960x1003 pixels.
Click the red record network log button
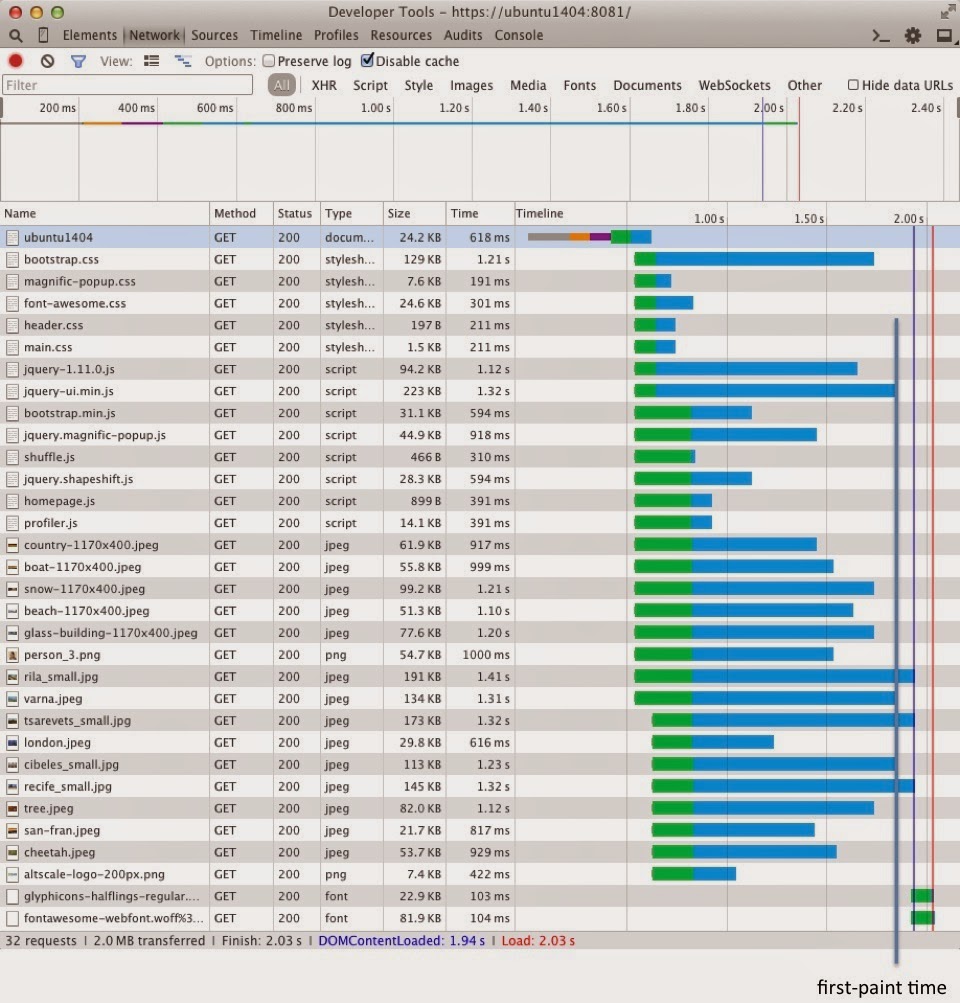(15, 61)
